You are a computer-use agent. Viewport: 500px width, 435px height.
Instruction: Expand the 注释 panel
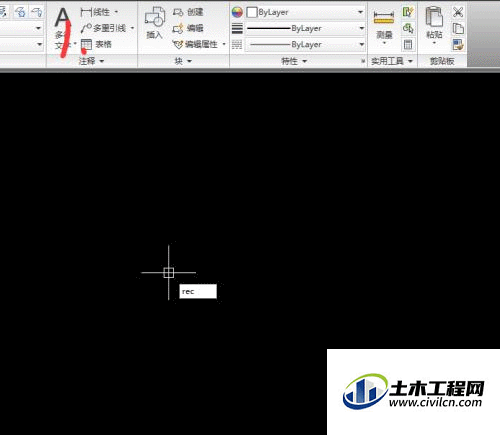(x=91, y=61)
